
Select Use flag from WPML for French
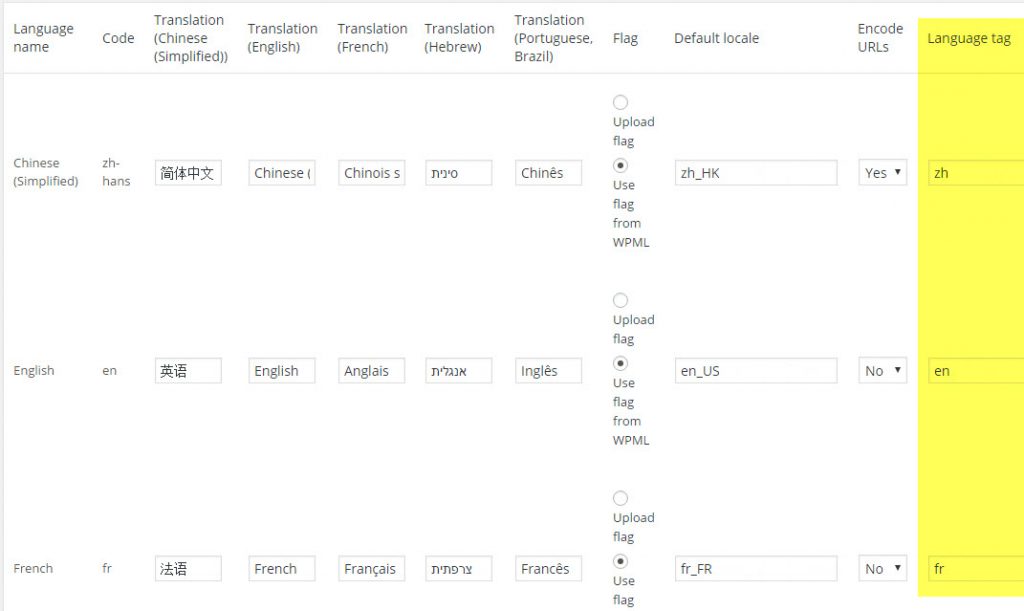click(620, 561)
